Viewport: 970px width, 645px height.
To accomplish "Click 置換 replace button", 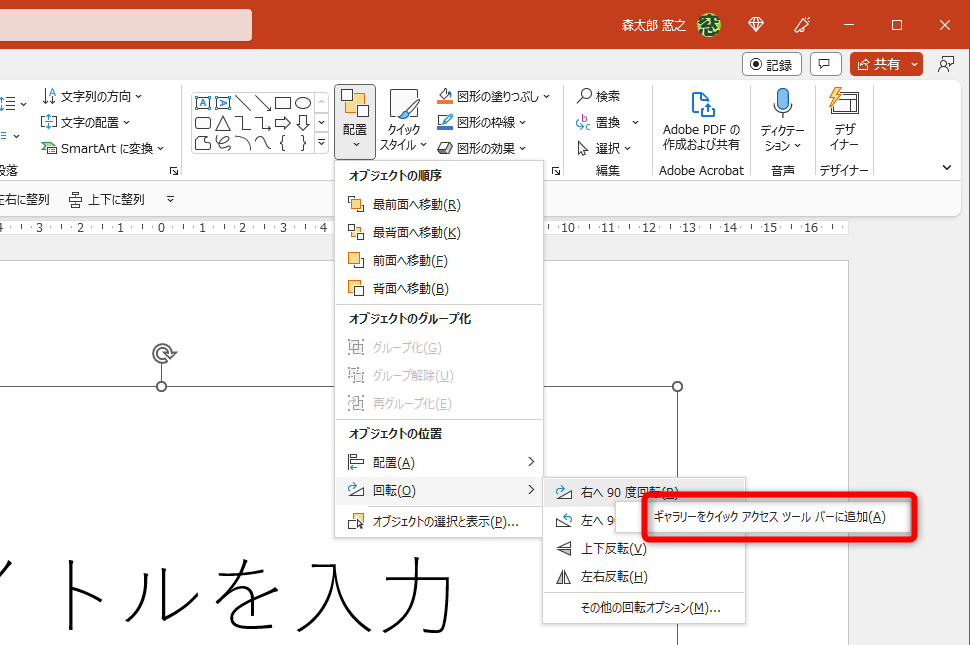I will [598, 122].
